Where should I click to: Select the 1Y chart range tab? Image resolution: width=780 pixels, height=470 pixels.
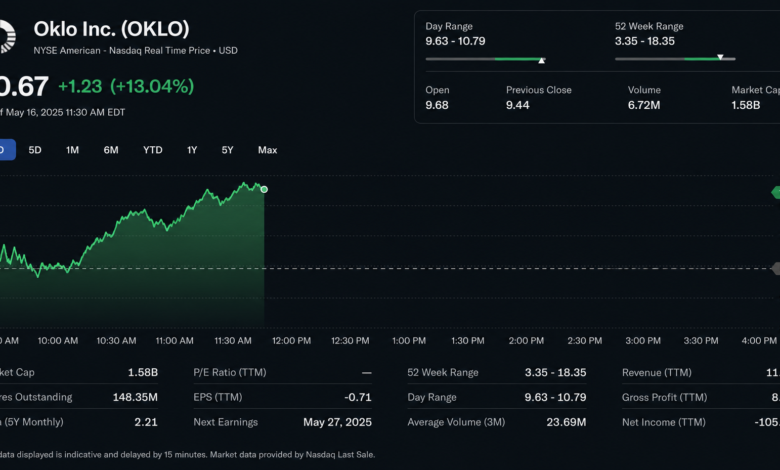click(x=192, y=150)
